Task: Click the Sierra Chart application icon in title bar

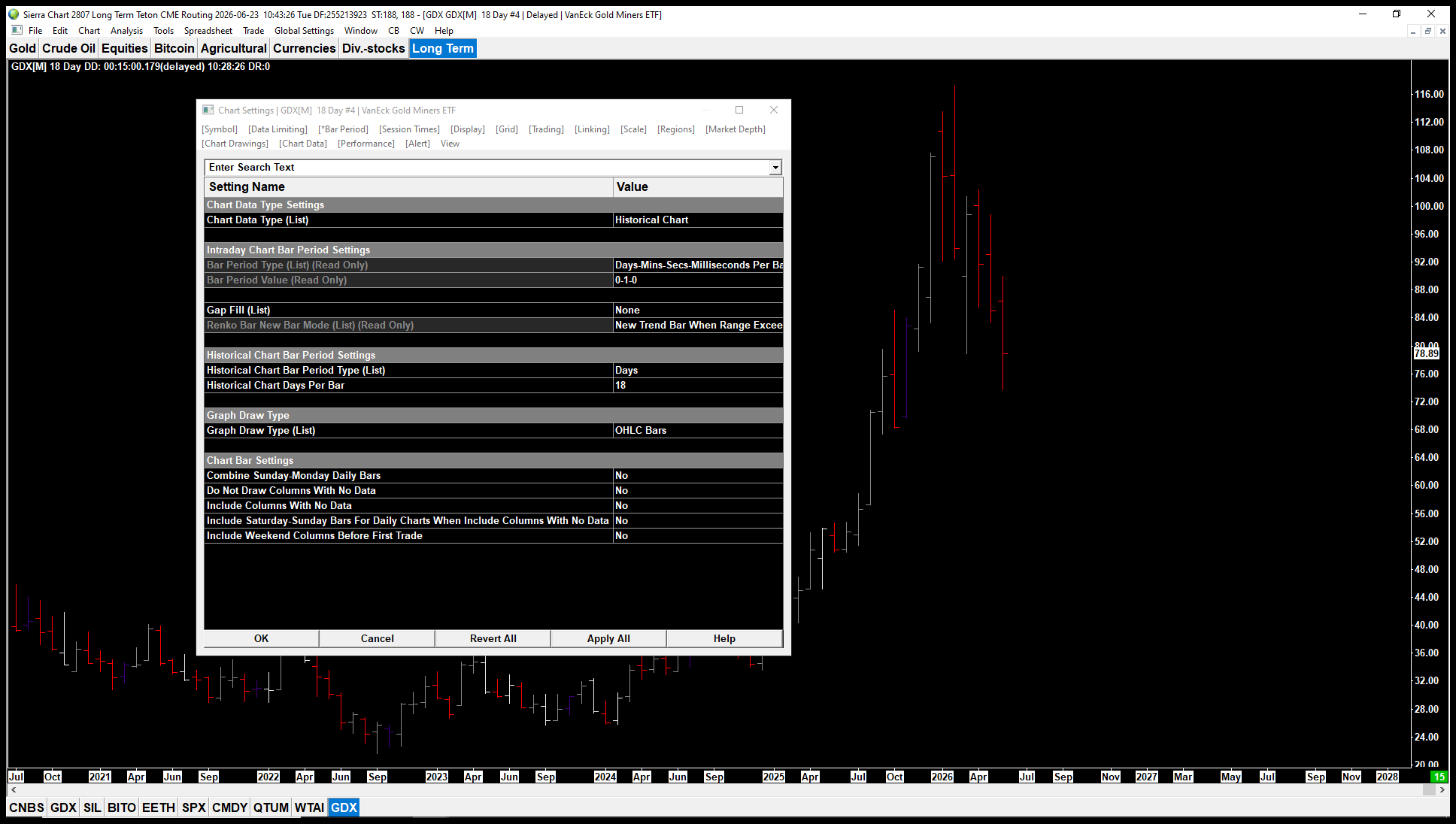Action: click(14, 14)
